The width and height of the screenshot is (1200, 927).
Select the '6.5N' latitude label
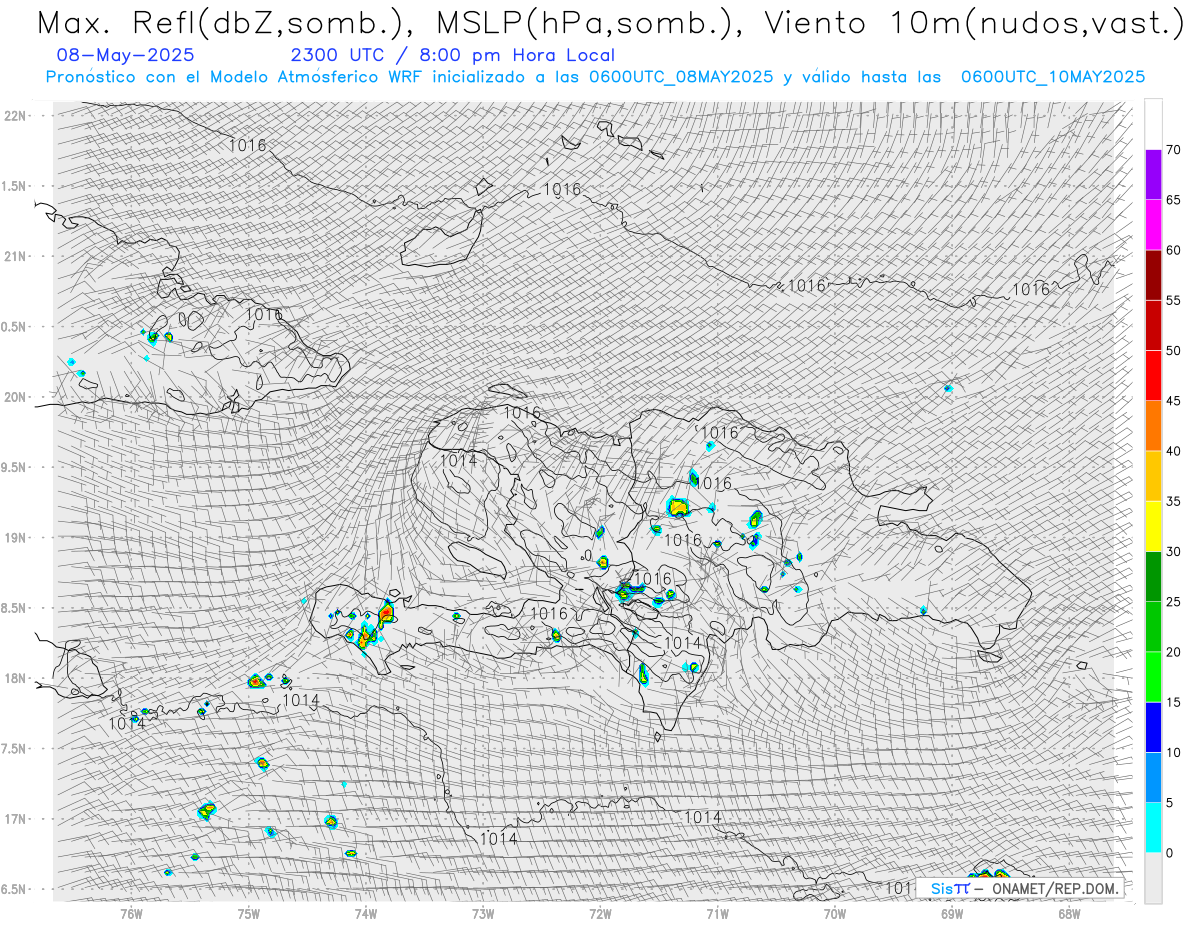point(15,889)
